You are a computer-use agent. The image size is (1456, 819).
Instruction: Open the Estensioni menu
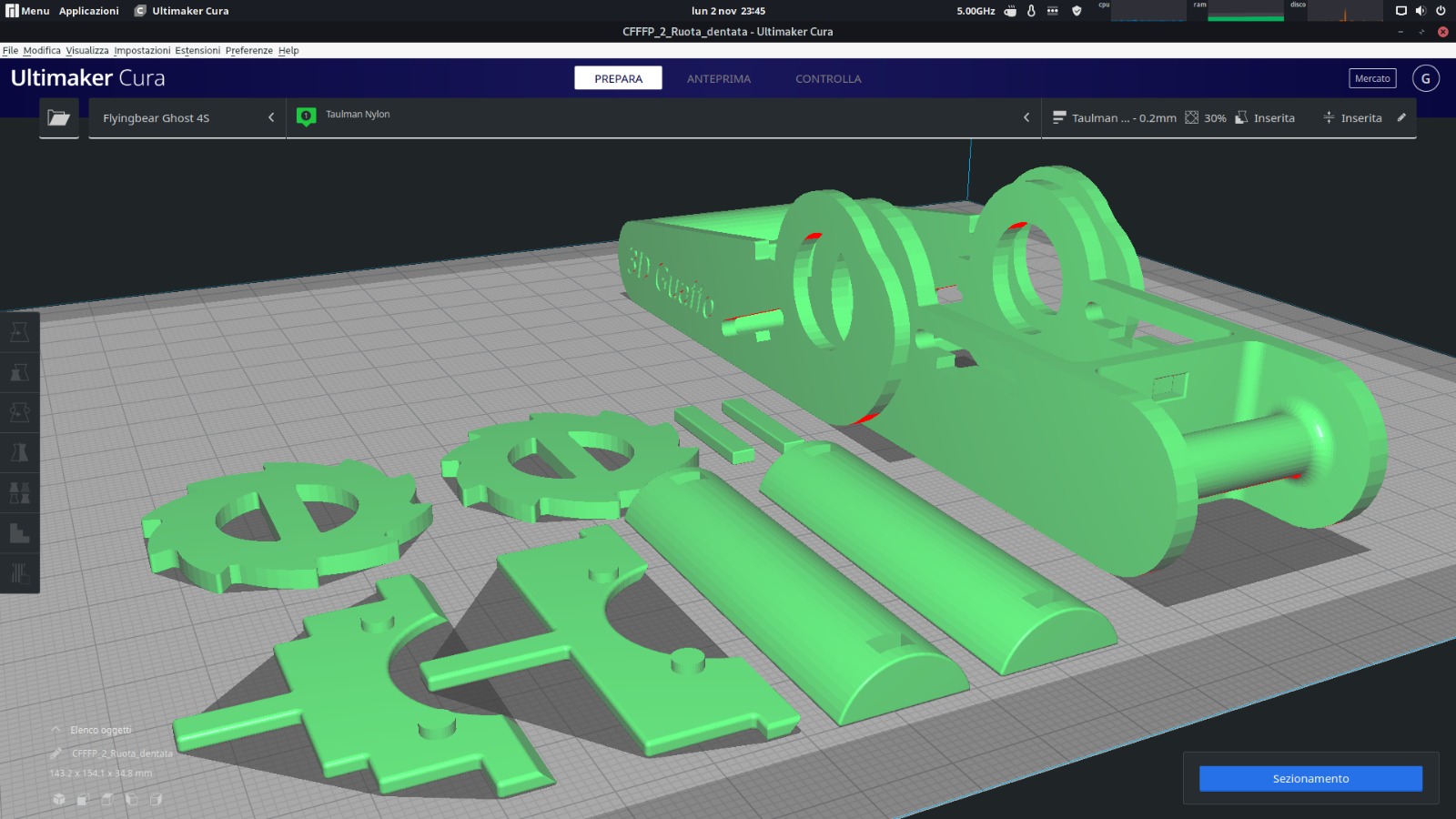pyautogui.click(x=197, y=50)
